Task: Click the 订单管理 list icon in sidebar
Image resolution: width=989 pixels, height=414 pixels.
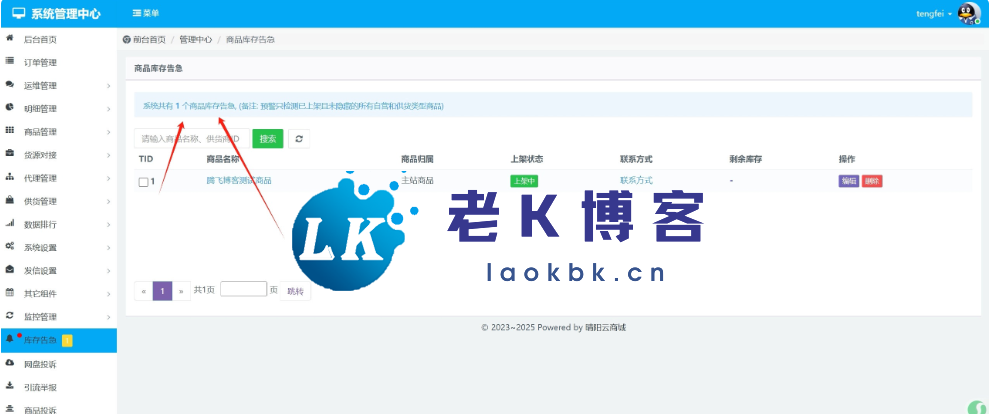Action: coord(10,62)
